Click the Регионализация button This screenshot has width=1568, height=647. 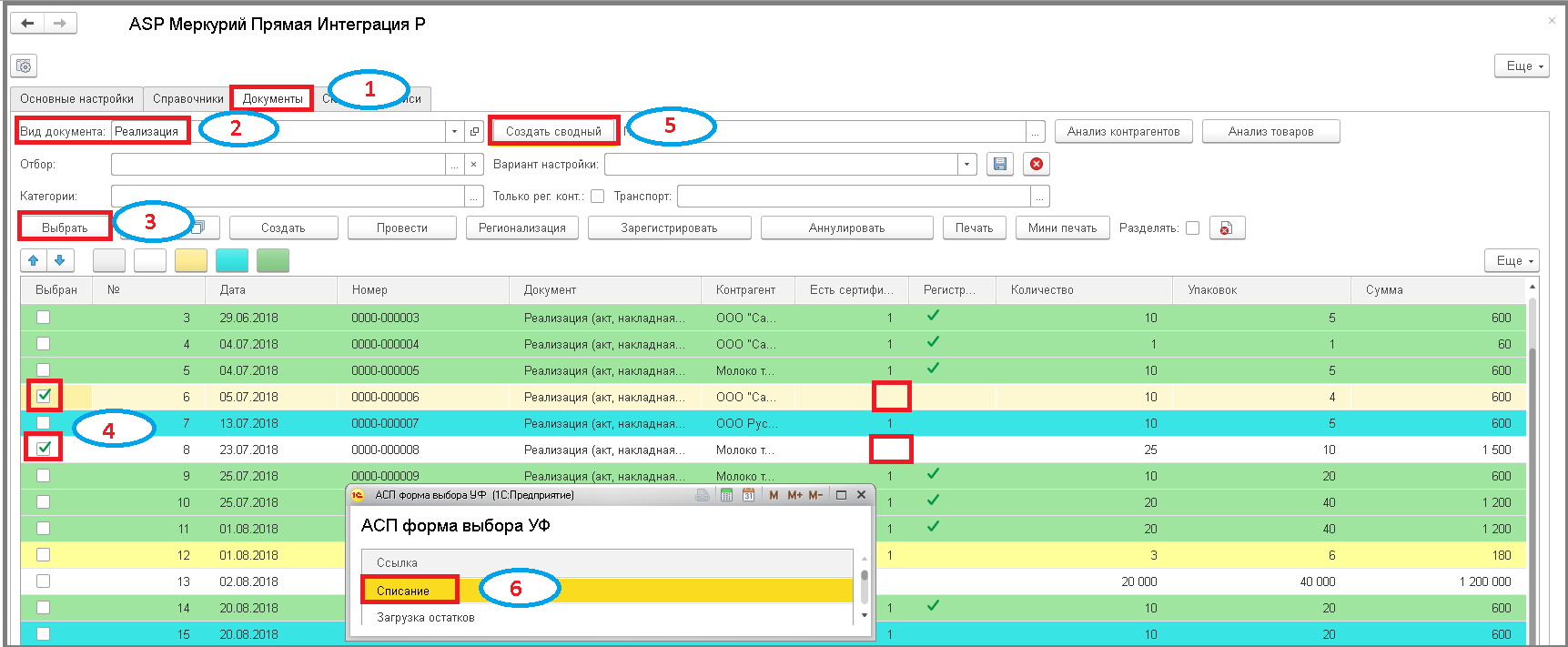(x=522, y=227)
